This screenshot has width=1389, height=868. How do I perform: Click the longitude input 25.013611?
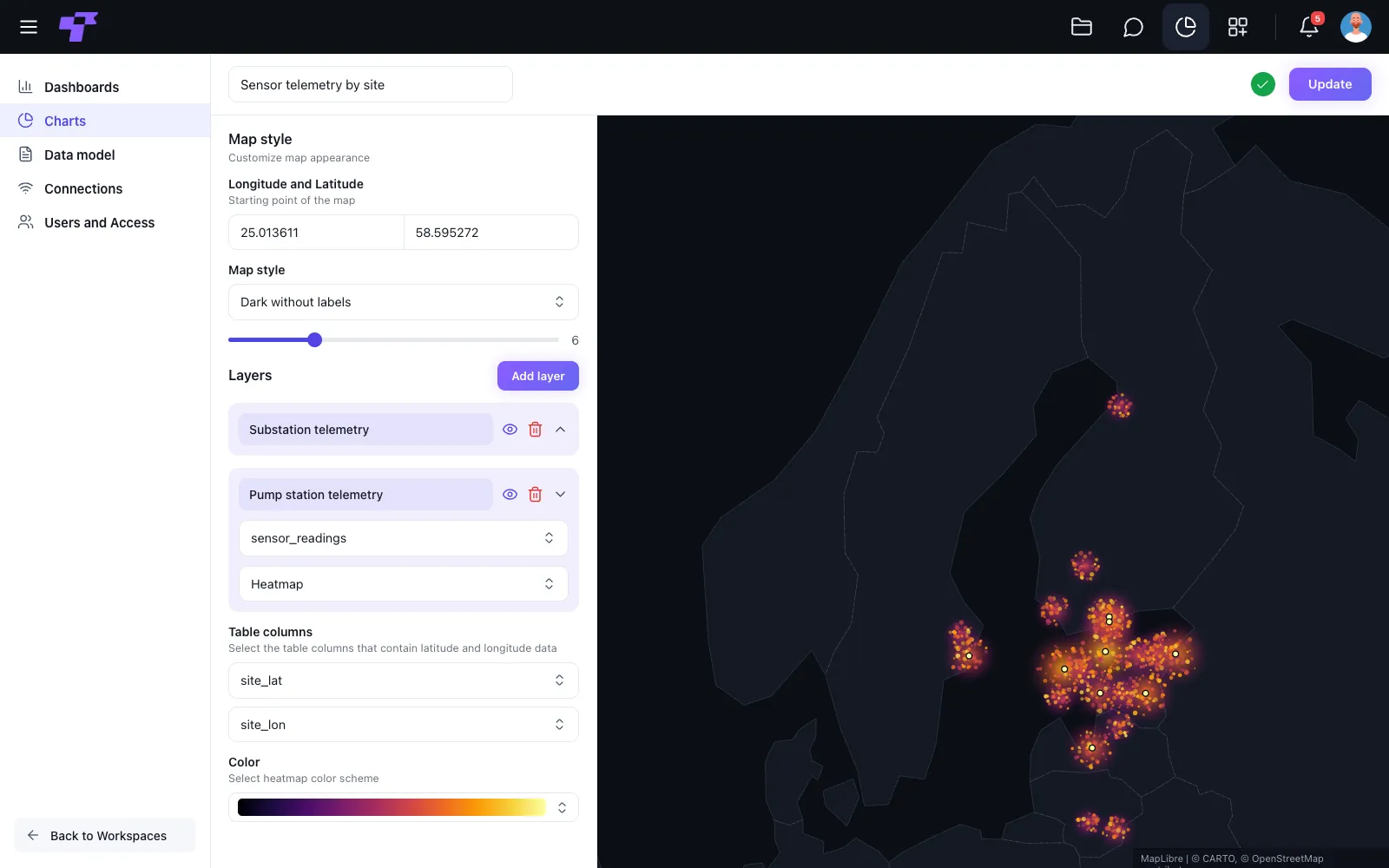point(316,233)
